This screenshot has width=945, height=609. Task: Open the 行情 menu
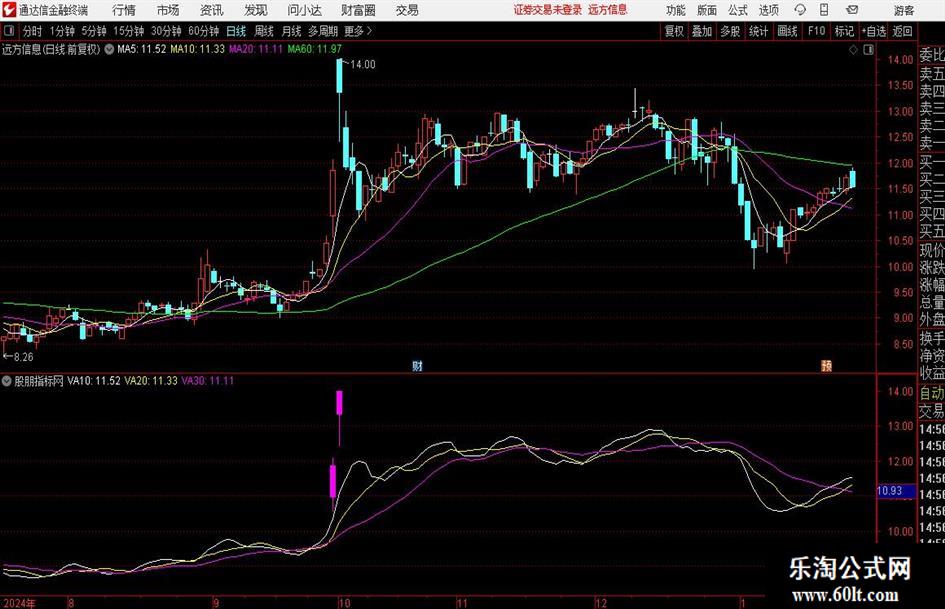point(124,10)
